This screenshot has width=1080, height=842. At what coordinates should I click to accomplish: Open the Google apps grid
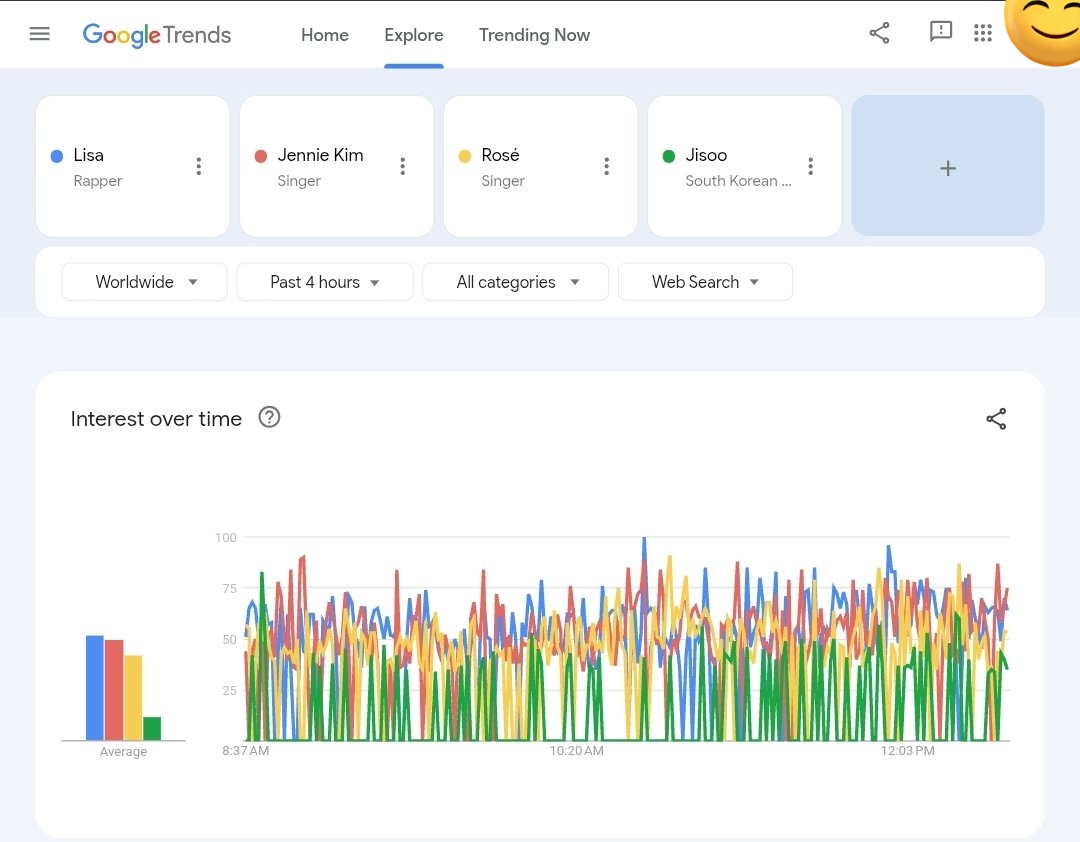coord(983,32)
